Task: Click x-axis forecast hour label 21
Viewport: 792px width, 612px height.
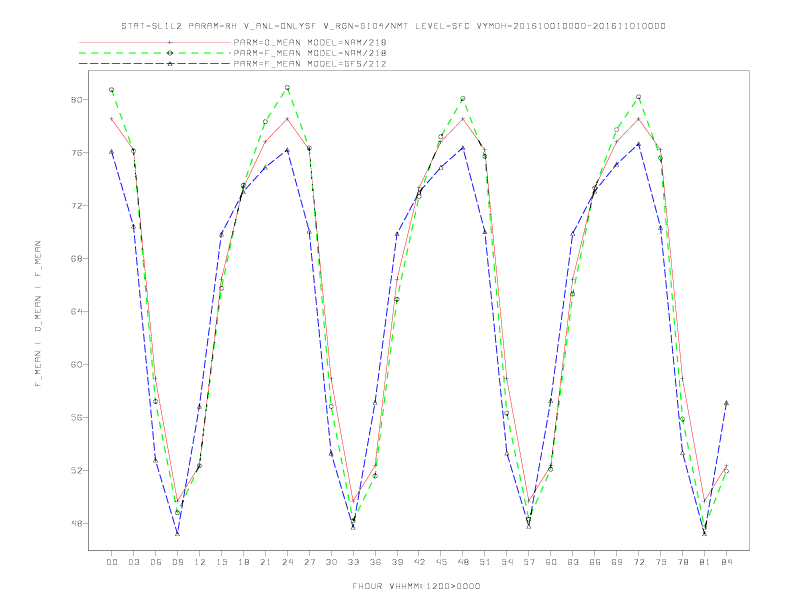Action: coord(265,562)
